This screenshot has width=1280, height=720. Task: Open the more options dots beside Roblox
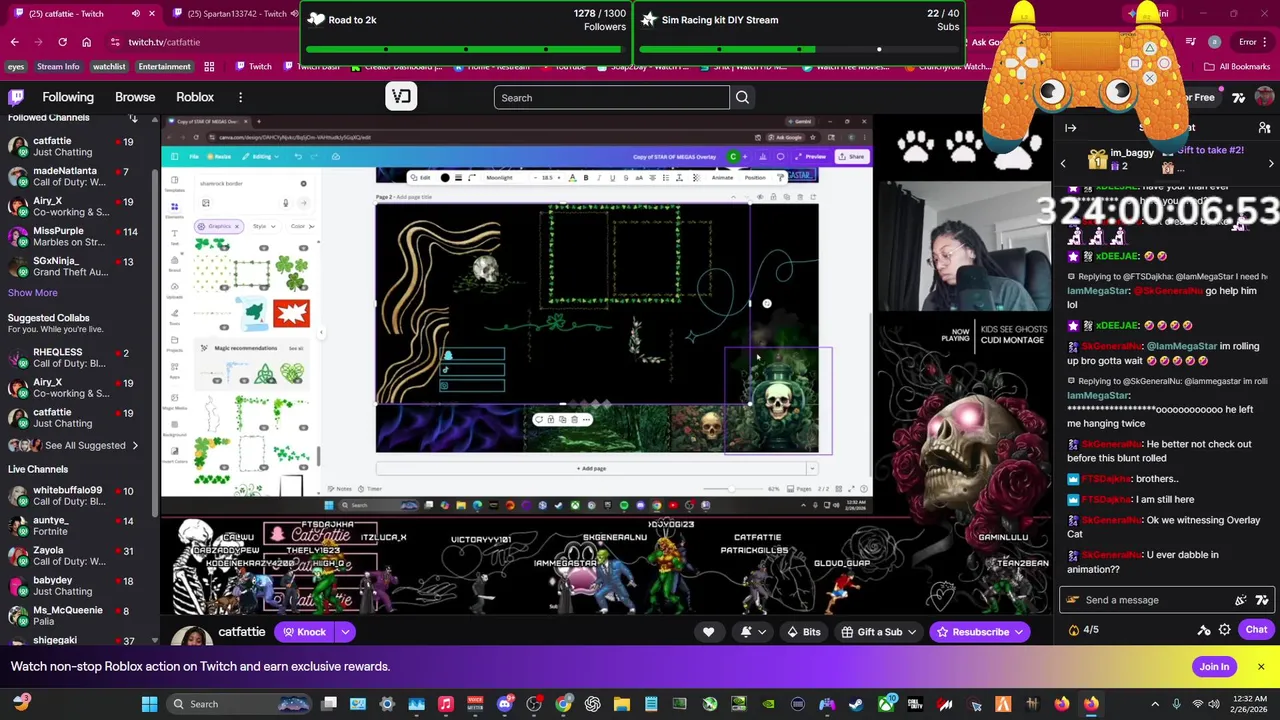pyautogui.click(x=240, y=97)
